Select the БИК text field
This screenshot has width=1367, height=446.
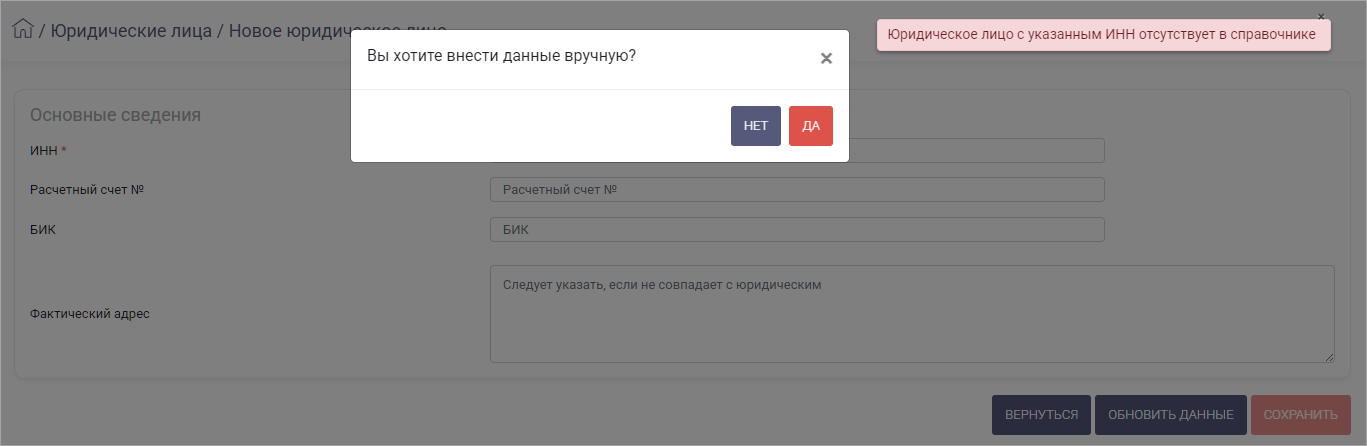[796, 230]
